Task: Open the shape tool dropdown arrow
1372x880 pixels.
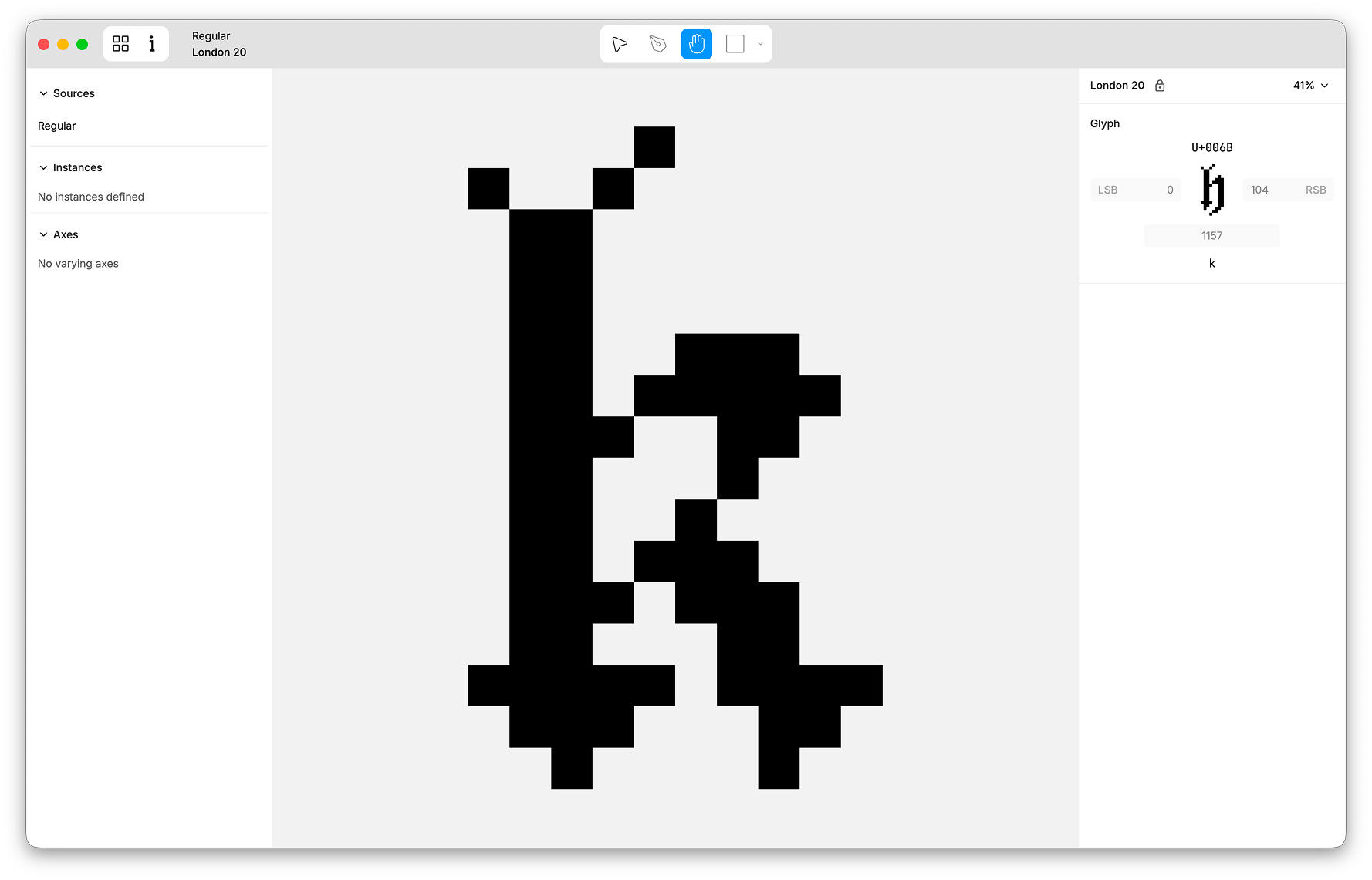Action: (x=760, y=44)
